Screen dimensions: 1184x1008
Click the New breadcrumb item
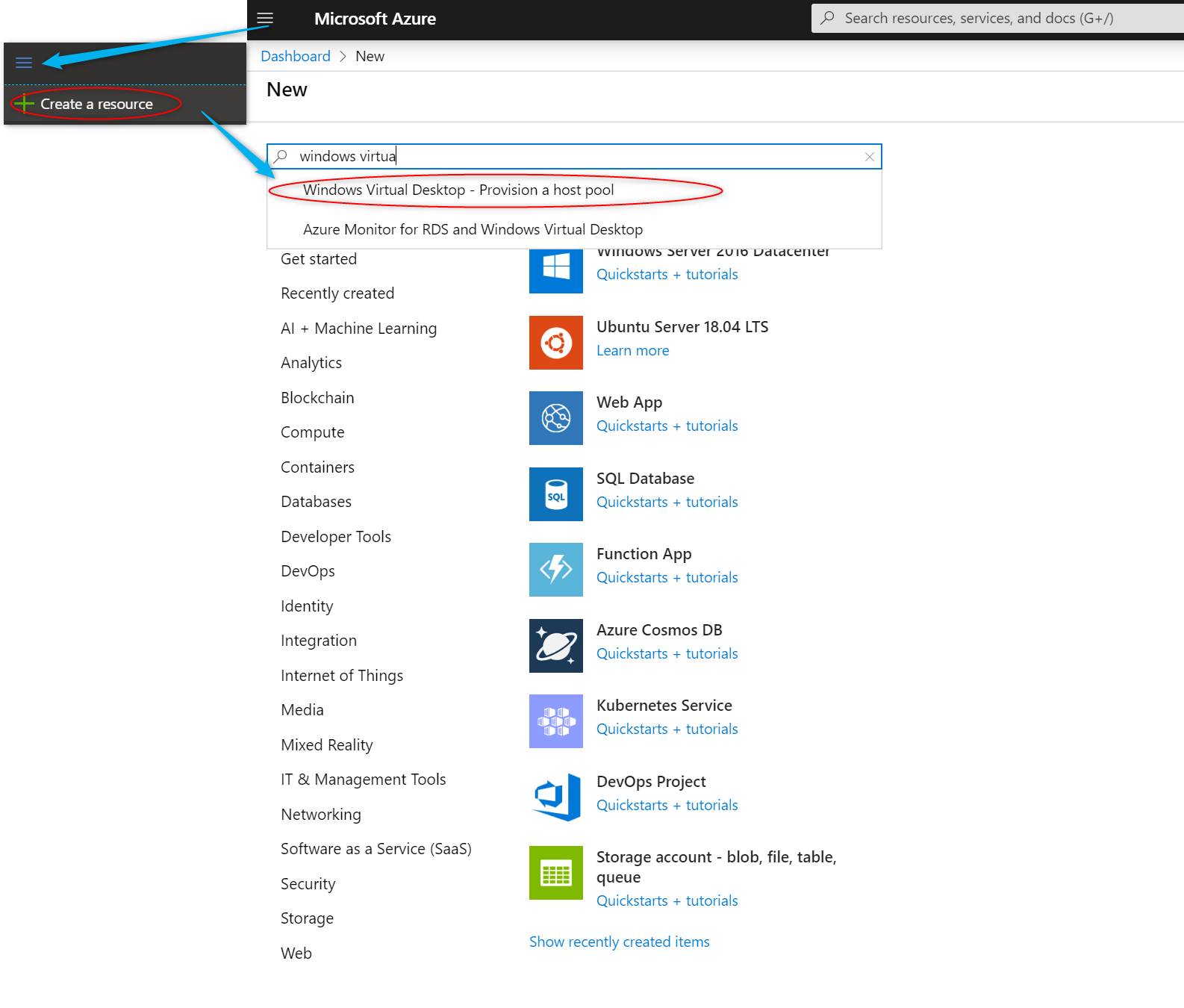coord(370,56)
